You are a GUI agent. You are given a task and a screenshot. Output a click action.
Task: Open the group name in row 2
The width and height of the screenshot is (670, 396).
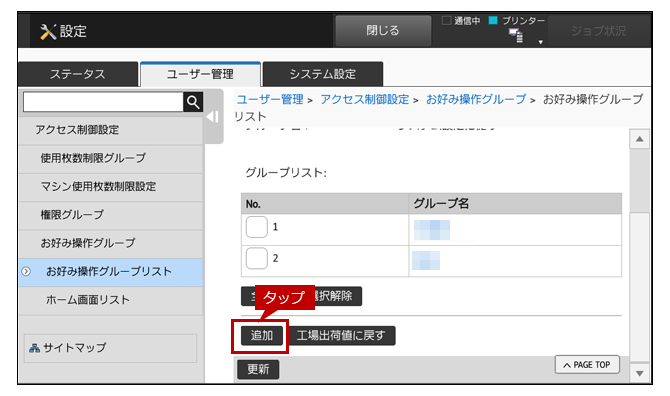tap(426, 261)
